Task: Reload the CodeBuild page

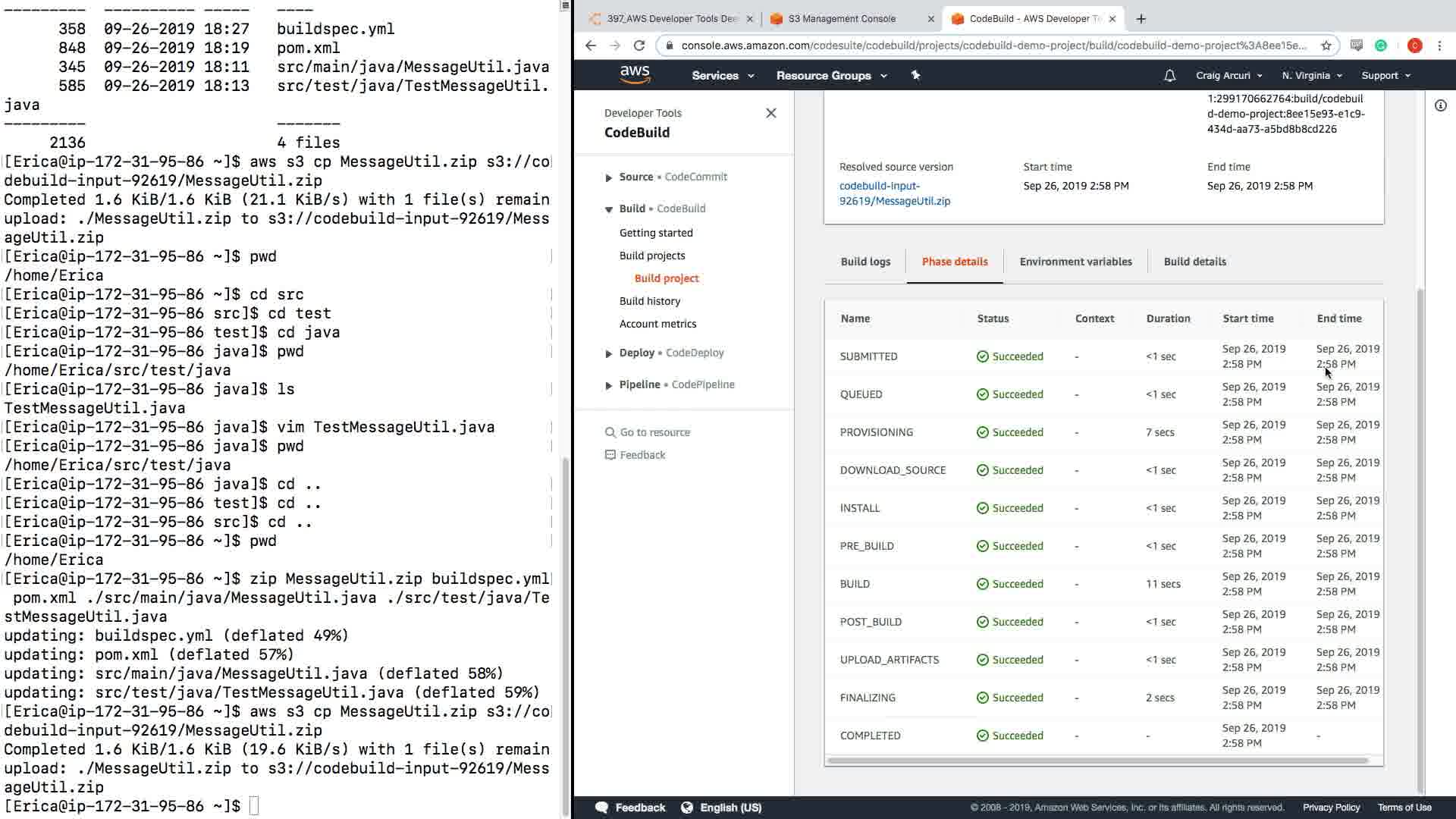Action: [639, 45]
